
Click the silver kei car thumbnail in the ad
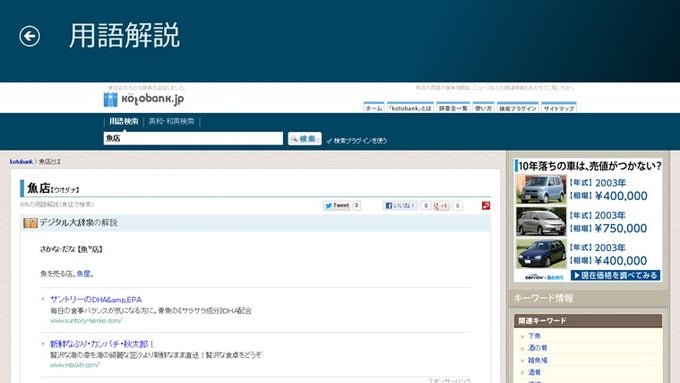click(541, 190)
